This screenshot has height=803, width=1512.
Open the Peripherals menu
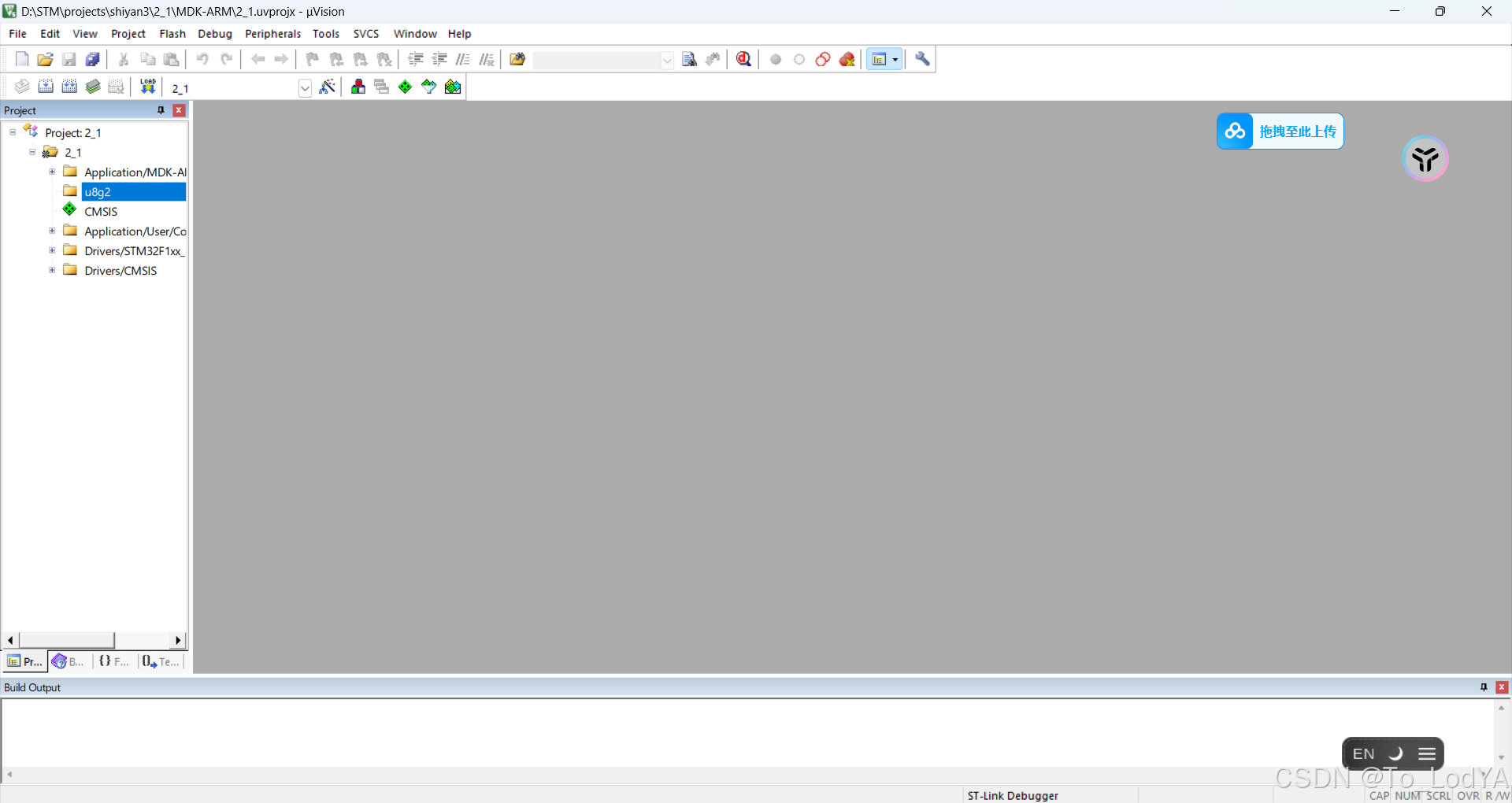pos(273,34)
